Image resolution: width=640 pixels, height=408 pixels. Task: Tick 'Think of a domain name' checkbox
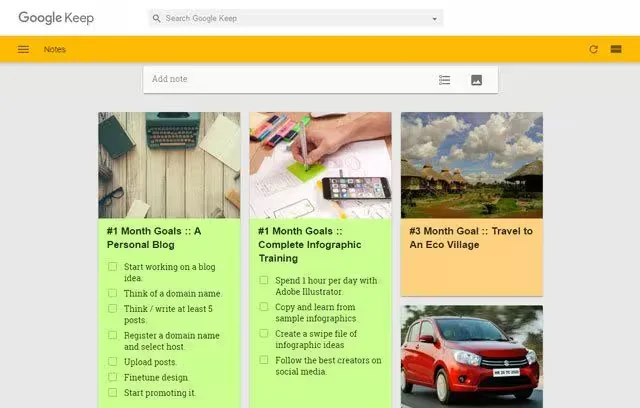tap(113, 294)
